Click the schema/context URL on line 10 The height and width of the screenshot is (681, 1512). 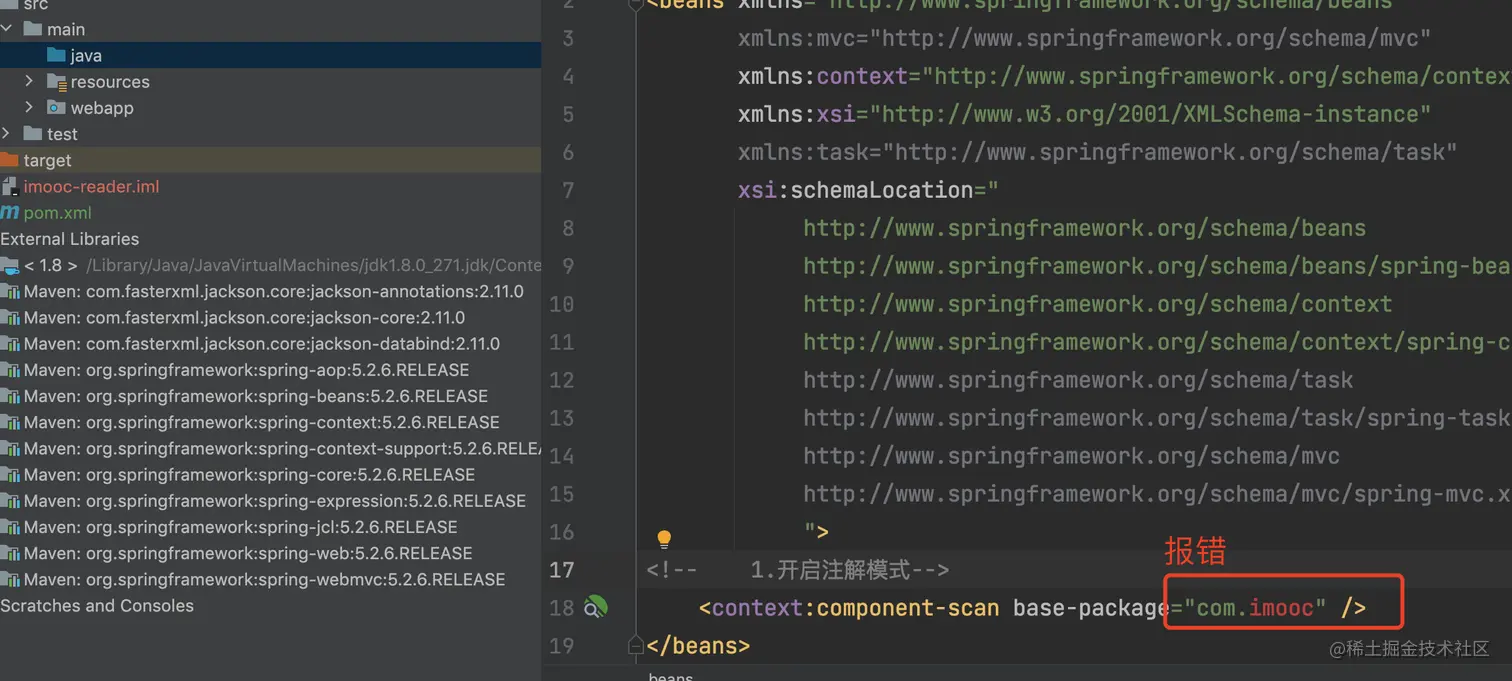click(1098, 304)
